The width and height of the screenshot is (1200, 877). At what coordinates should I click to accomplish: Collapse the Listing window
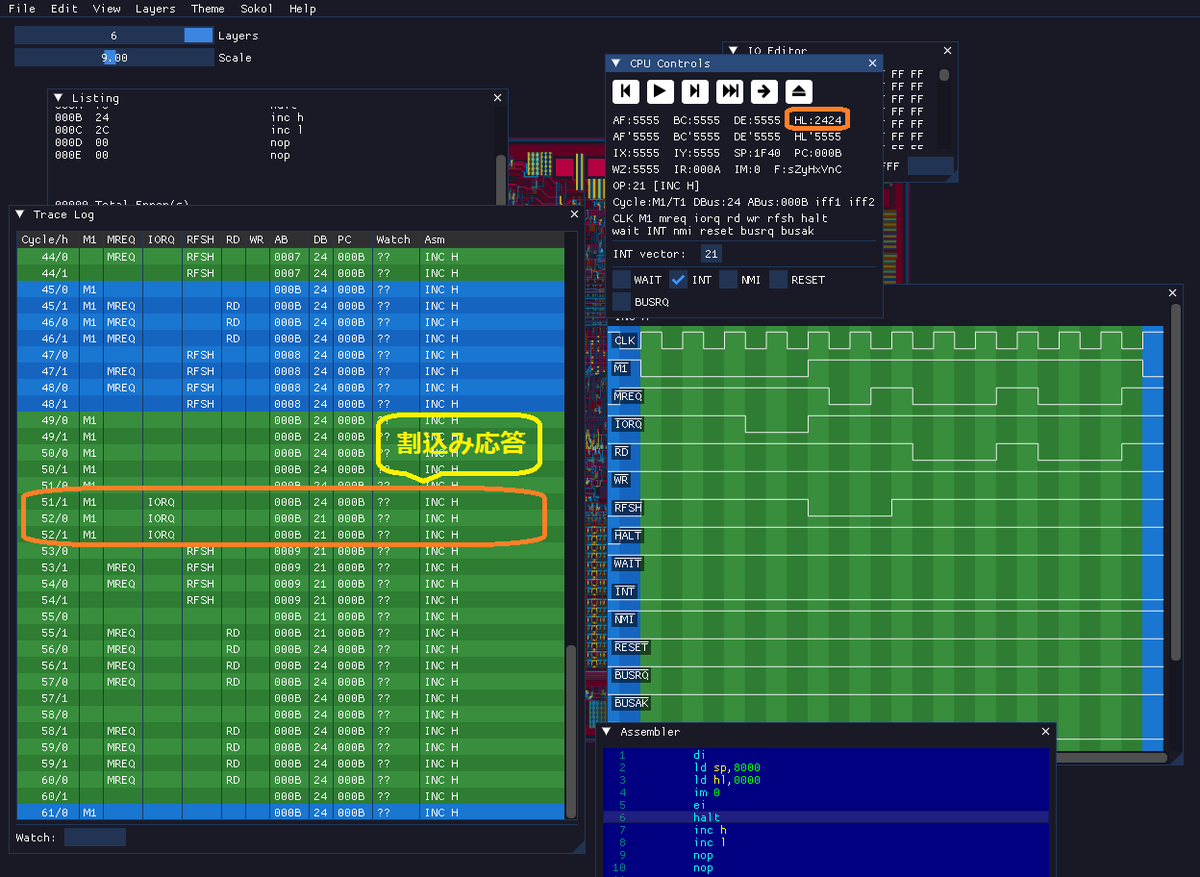(x=58, y=98)
